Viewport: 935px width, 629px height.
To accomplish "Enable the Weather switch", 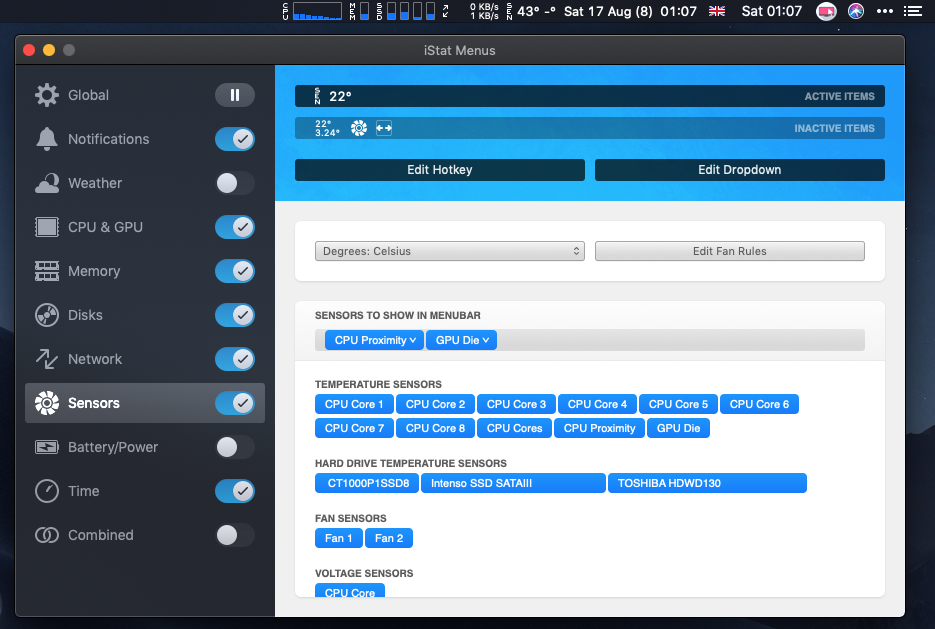I will (235, 183).
